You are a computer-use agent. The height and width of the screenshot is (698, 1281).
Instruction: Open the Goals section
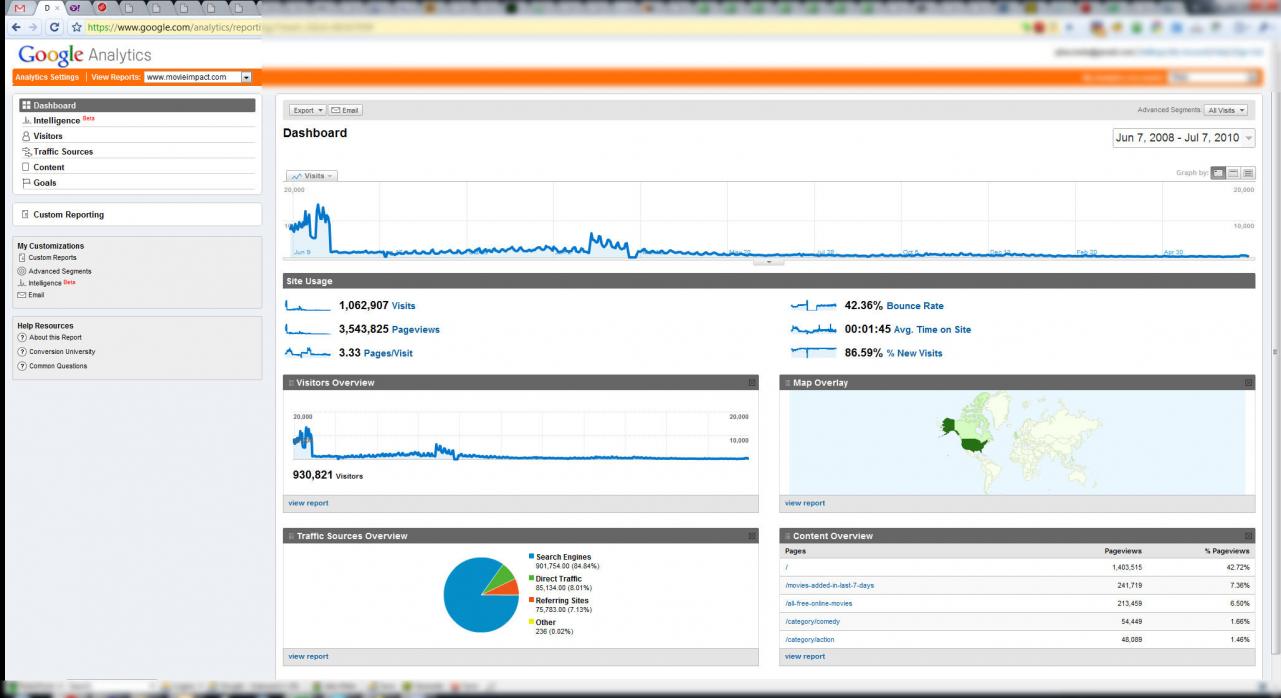click(x=45, y=183)
